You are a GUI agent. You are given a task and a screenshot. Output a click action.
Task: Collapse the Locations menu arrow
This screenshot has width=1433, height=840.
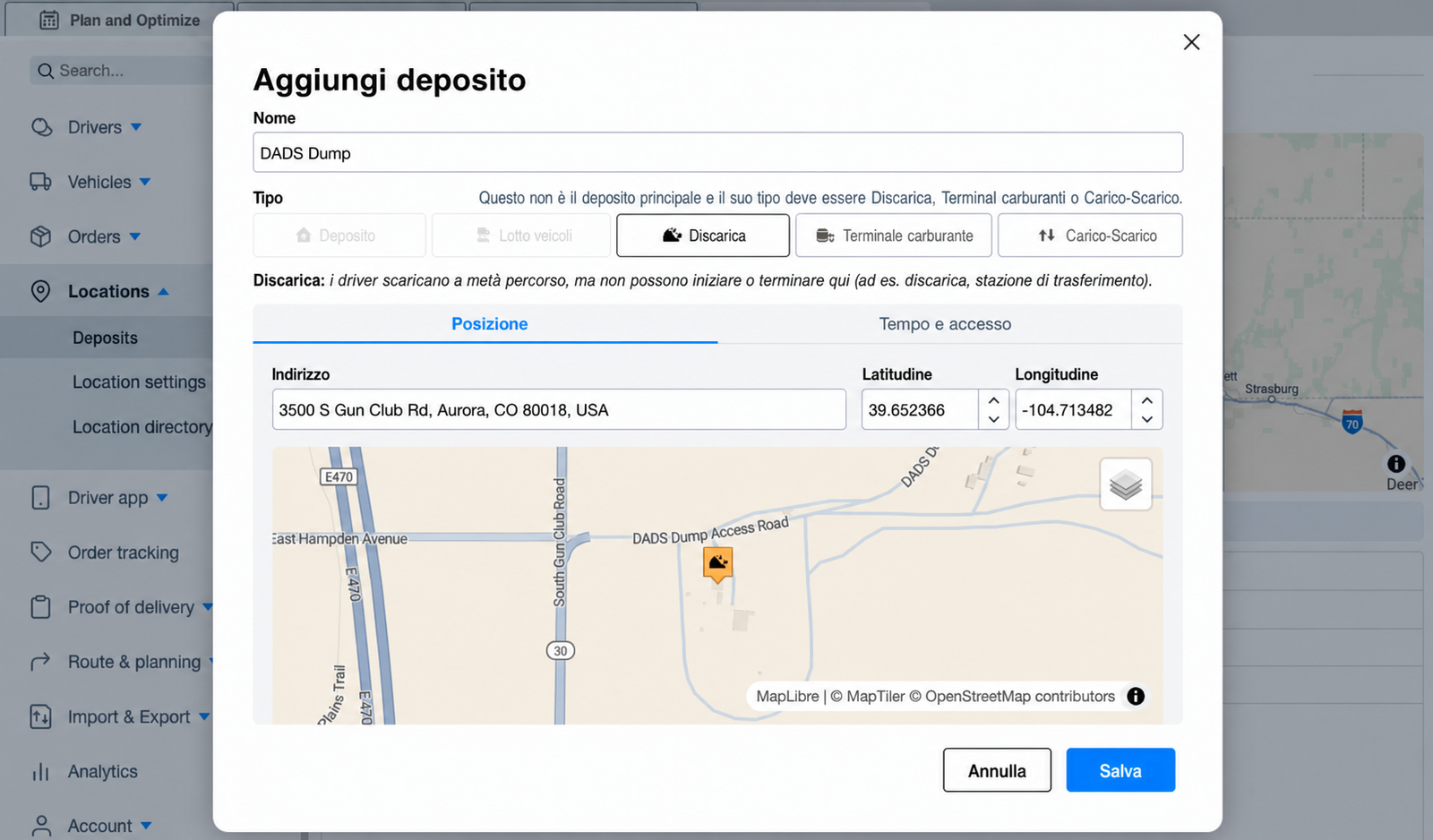point(164,291)
